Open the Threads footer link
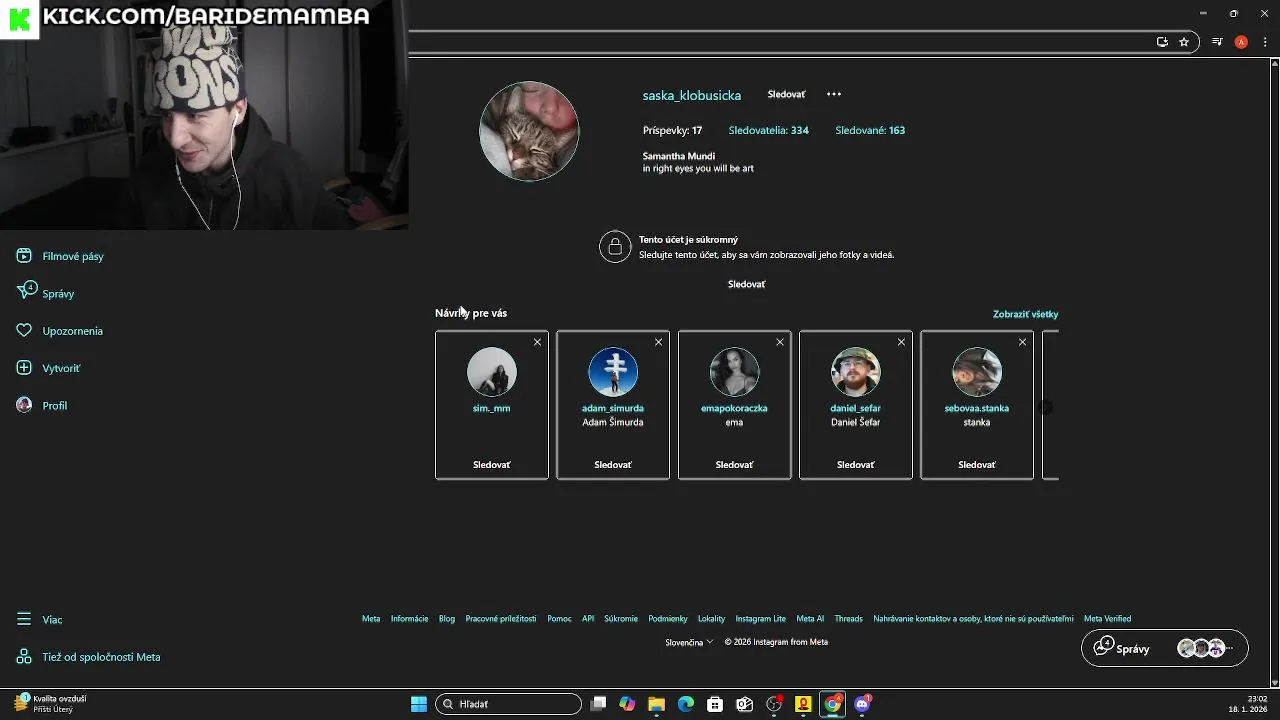The image size is (1280, 720). [x=849, y=619]
